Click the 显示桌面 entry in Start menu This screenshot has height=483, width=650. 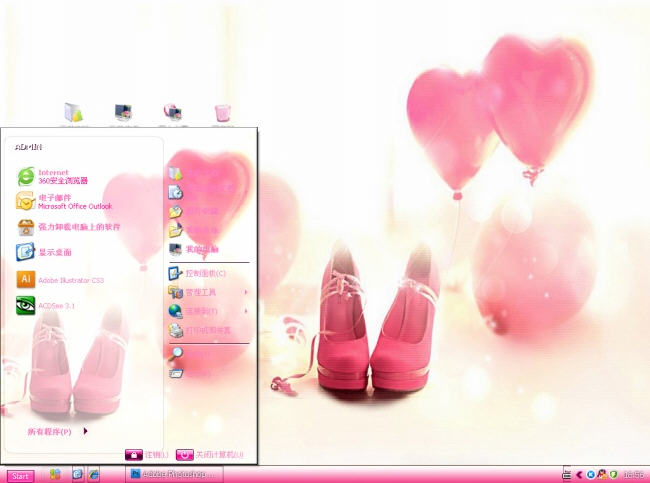[44, 252]
